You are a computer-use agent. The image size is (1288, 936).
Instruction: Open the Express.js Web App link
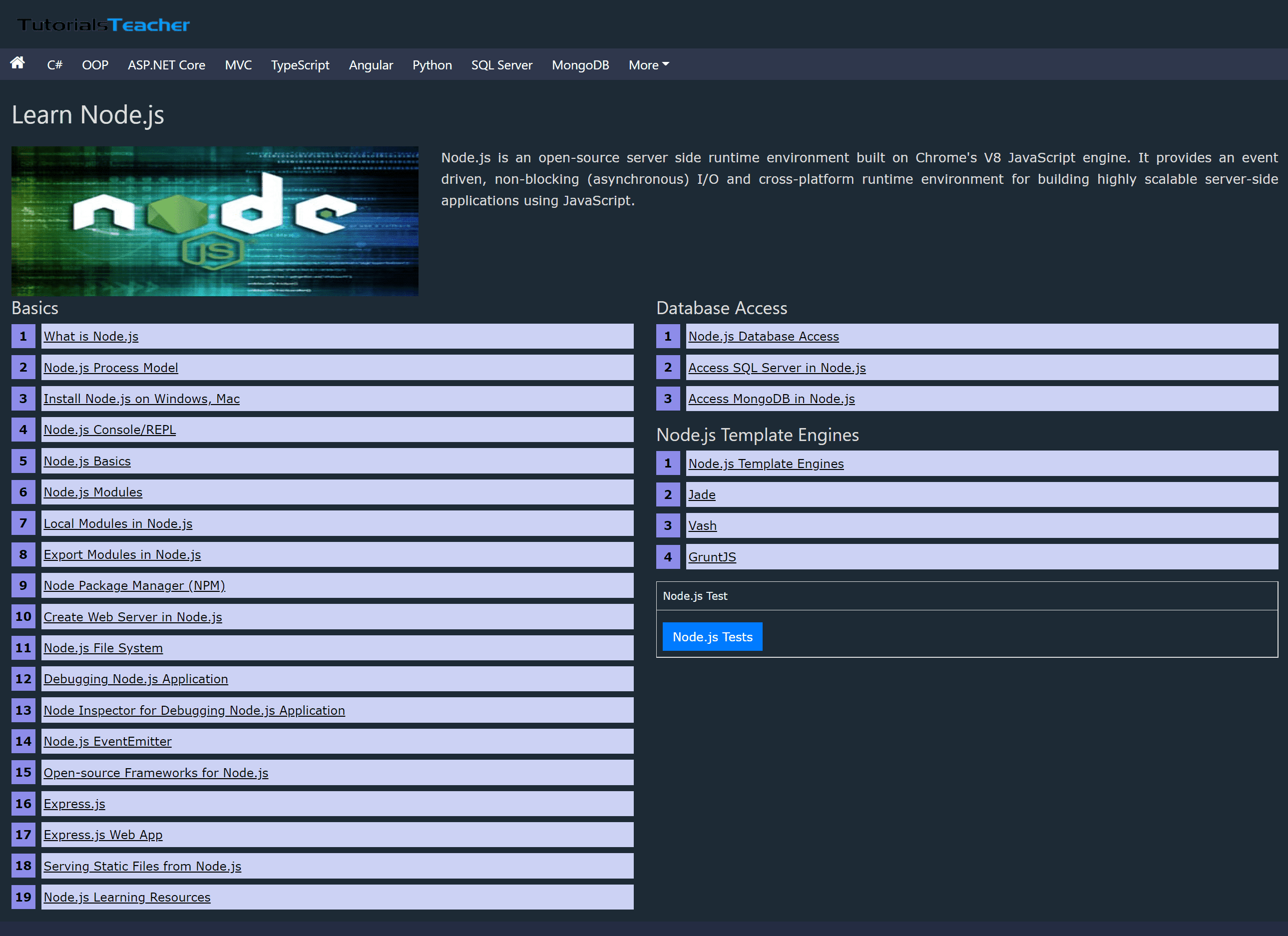coord(103,835)
